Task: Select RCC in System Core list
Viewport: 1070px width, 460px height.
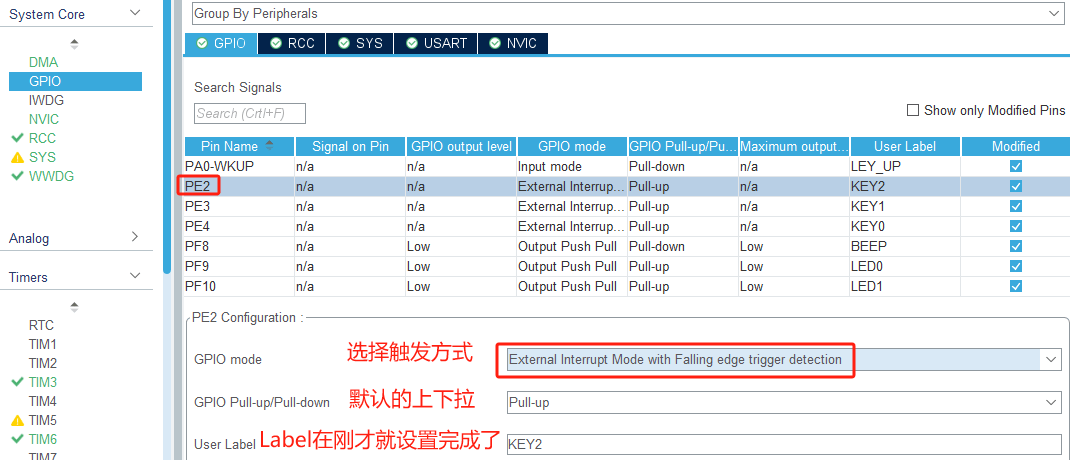Action: pos(42,139)
